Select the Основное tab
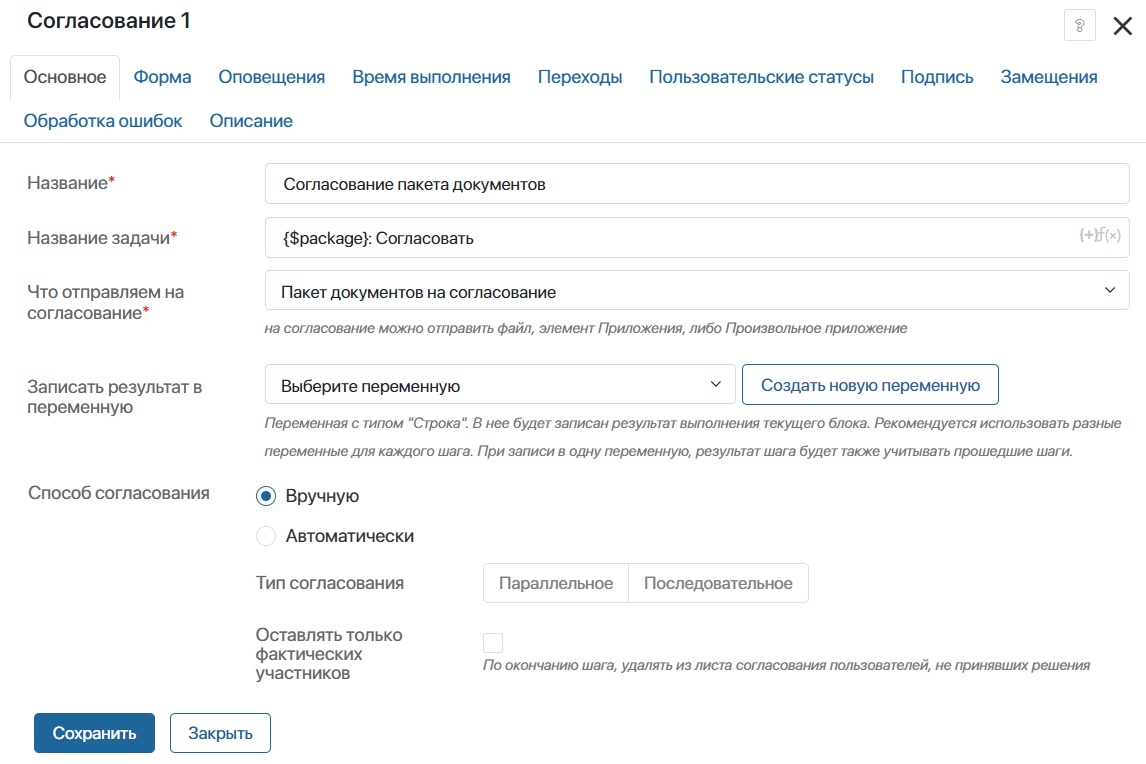The width and height of the screenshot is (1146, 764). (65, 77)
